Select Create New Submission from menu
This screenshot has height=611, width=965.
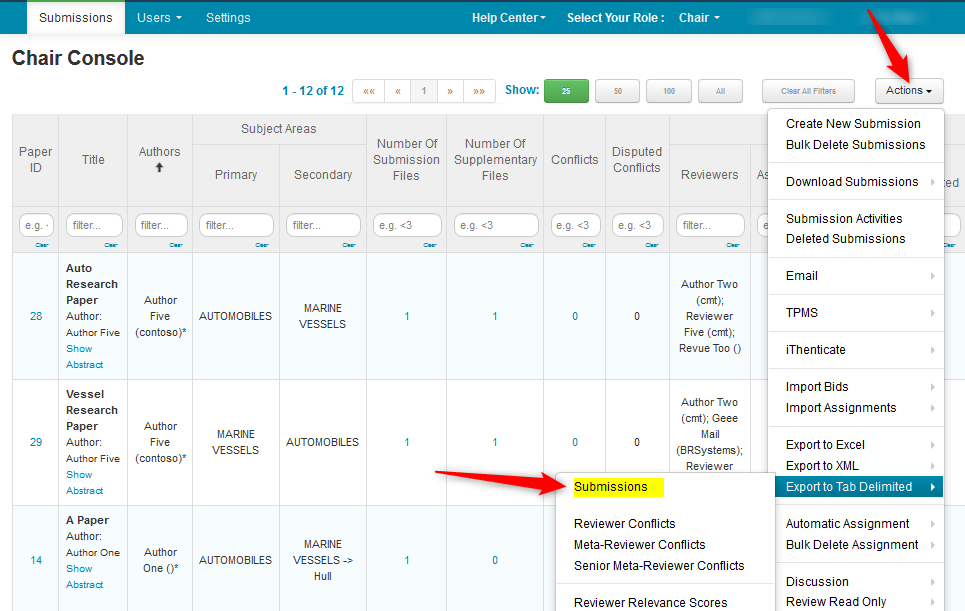[x=853, y=124]
